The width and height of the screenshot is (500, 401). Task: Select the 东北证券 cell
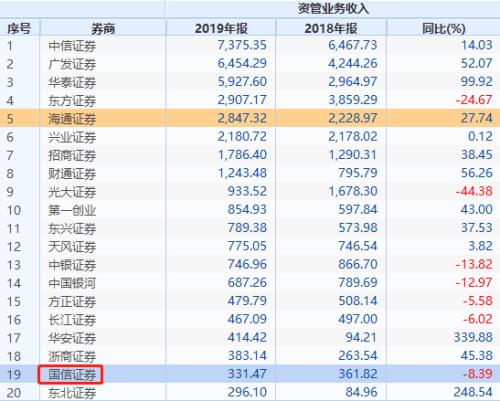pyautogui.click(x=72, y=393)
